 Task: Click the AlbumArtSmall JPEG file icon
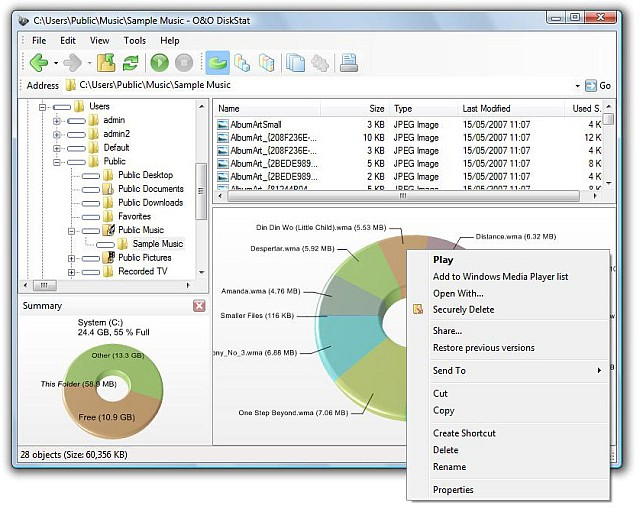pos(222,124)
